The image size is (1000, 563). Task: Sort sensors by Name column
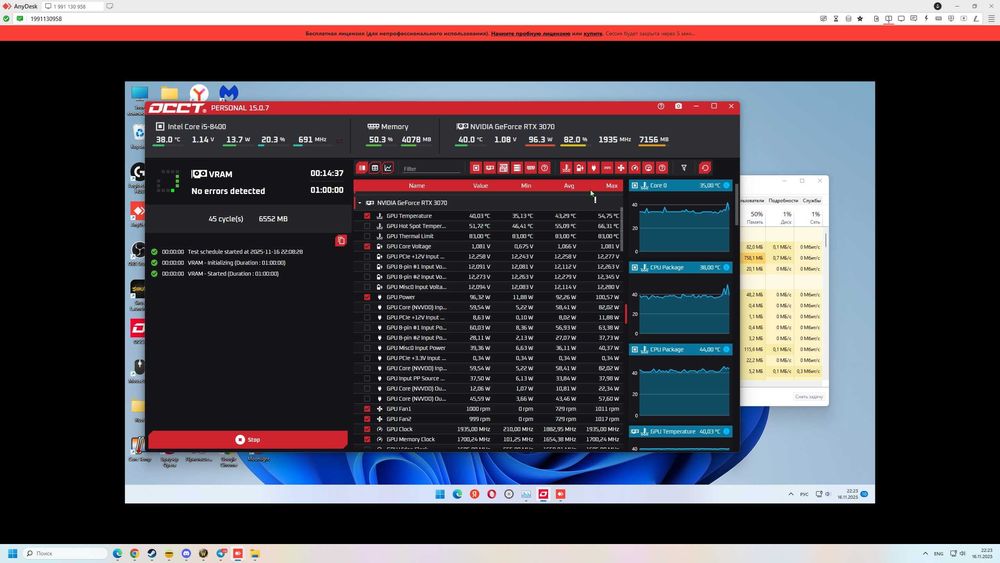[x=416, y=186]
